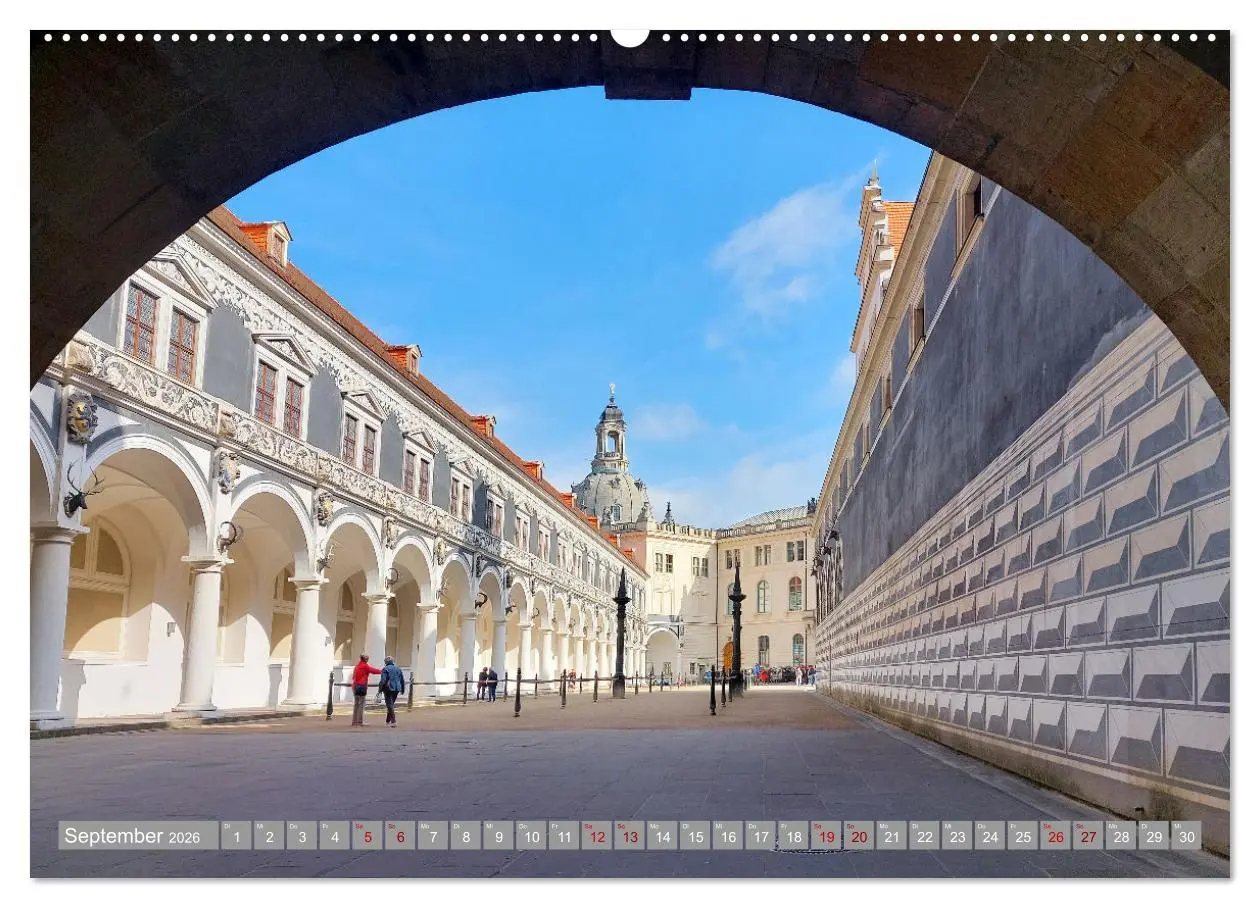The height and width of the screenshot is (908, 1260).
Task: Select date 2 in the calendar strip
Action: click(x=269, y=836)
